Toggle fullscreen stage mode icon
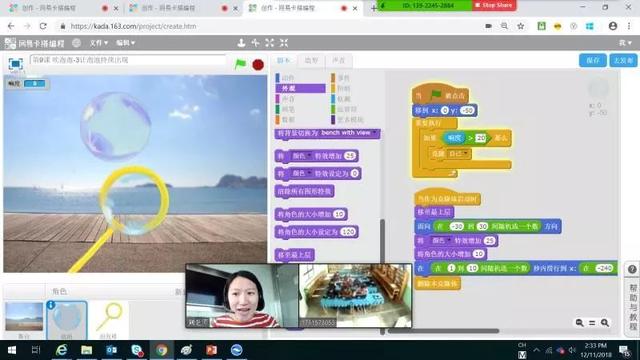This screenshot has height=360, width=640. point(16,64)
